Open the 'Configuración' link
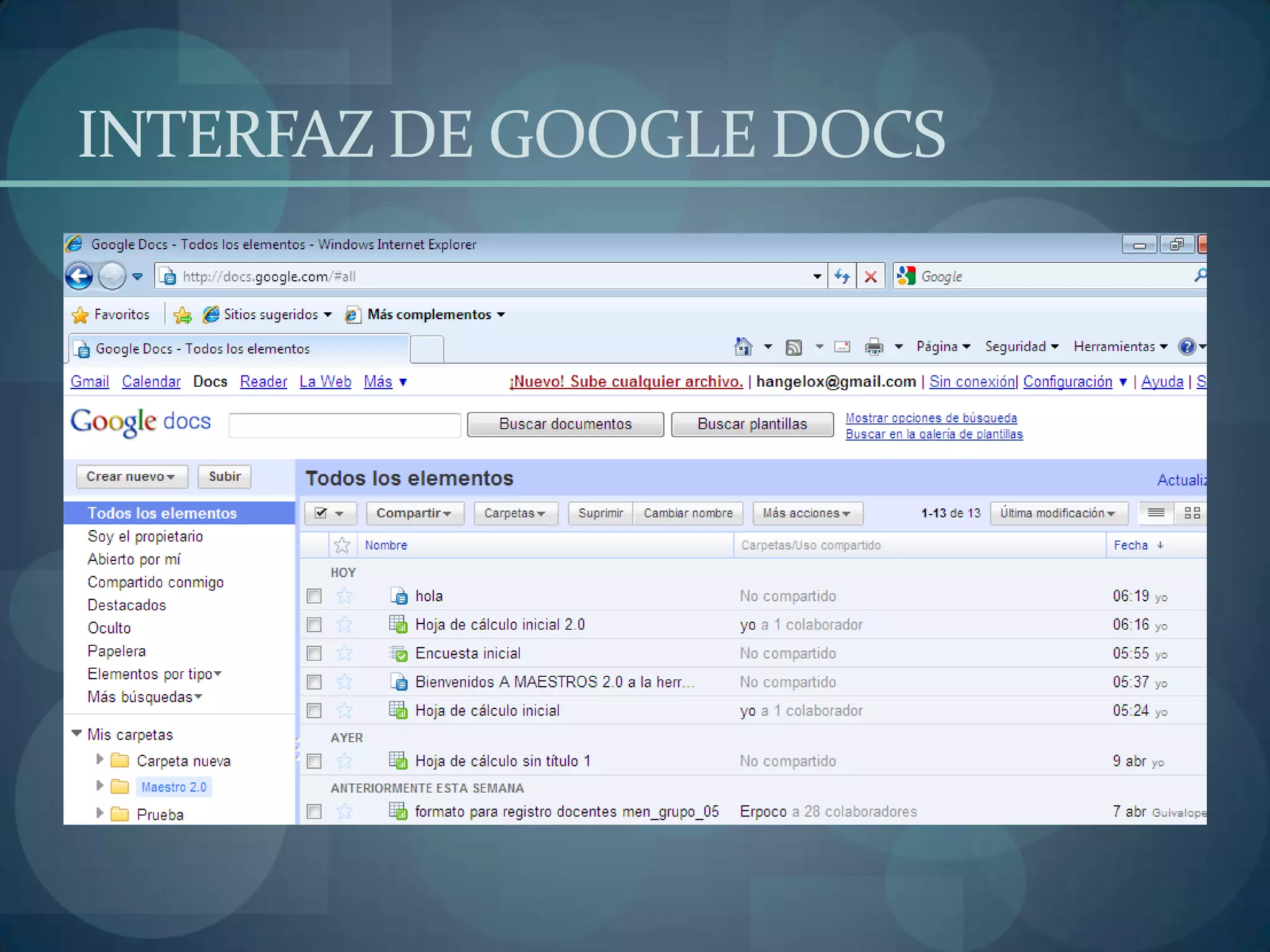Viewport: 1270px width, 952px height. click(1068, 382)
